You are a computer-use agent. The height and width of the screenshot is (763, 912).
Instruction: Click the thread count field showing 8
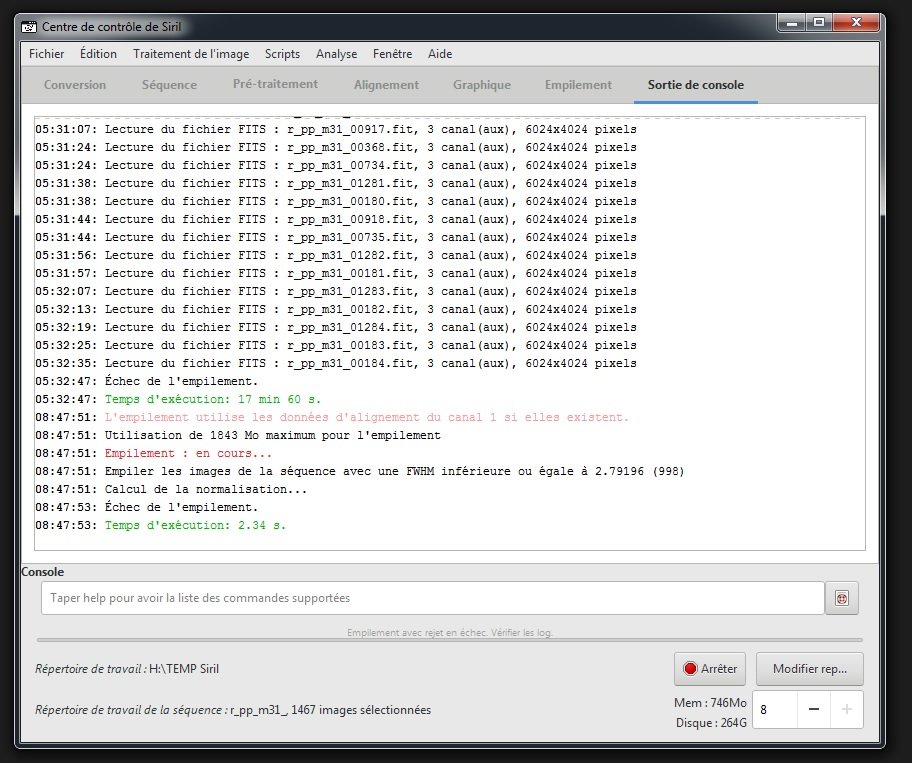click(x=775, y=709)
